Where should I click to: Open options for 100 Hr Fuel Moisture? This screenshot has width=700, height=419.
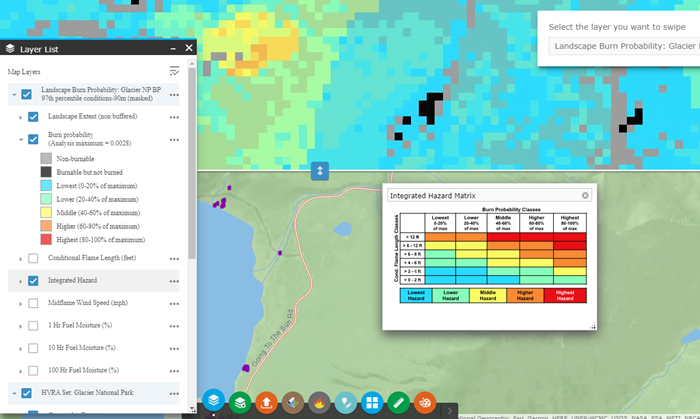pyautogui.click(x=174, y=371)
